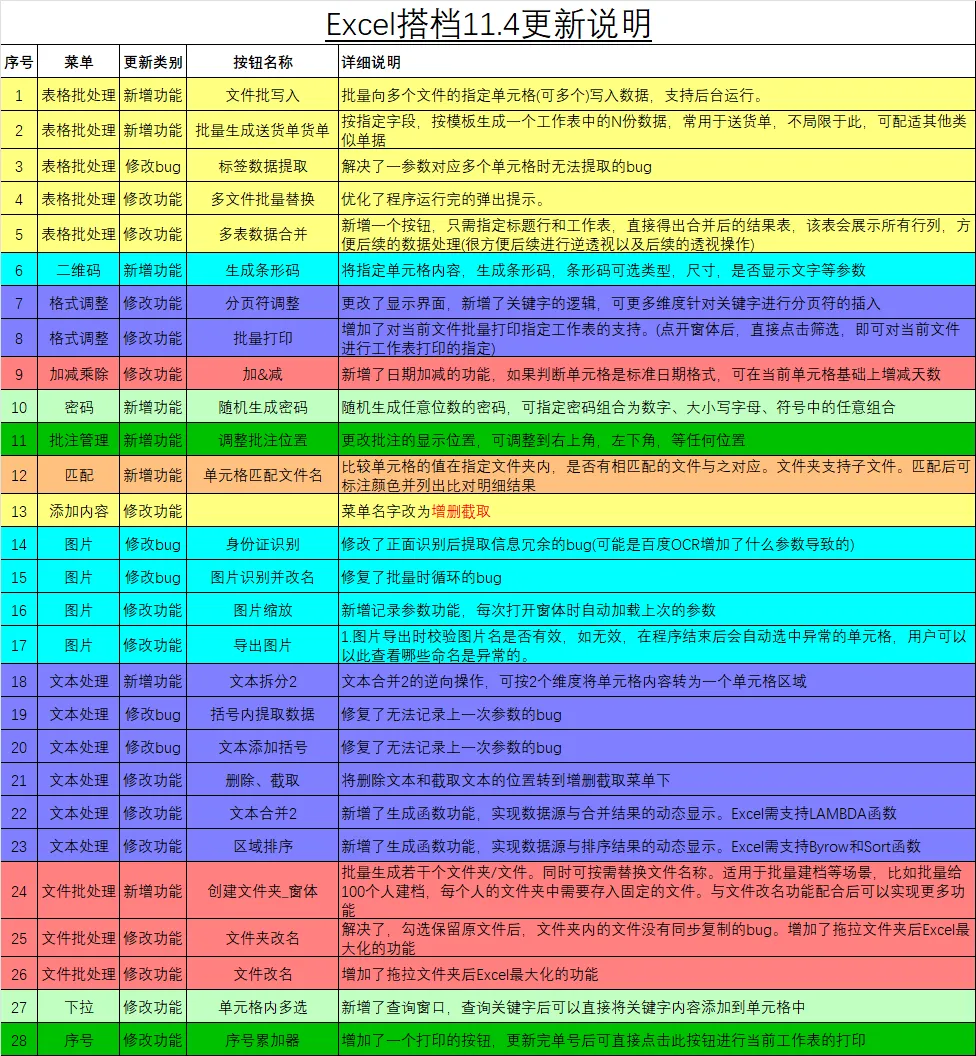Click the 括号内提取数据 cell

pyautogui.click(x=263, y=714)
